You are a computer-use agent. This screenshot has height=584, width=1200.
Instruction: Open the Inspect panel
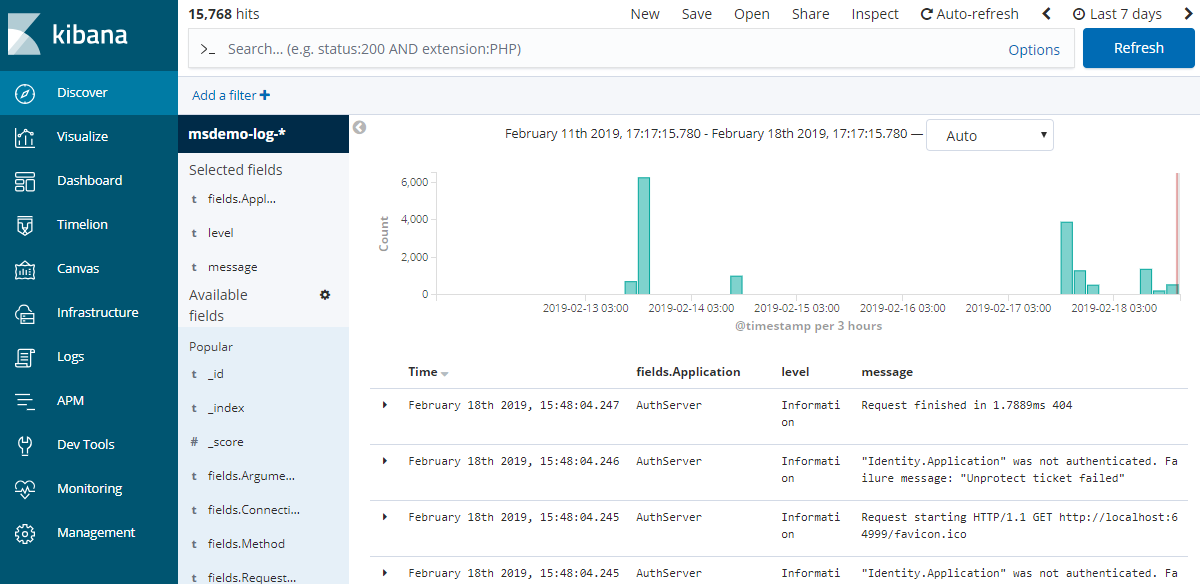coord(875,13)
